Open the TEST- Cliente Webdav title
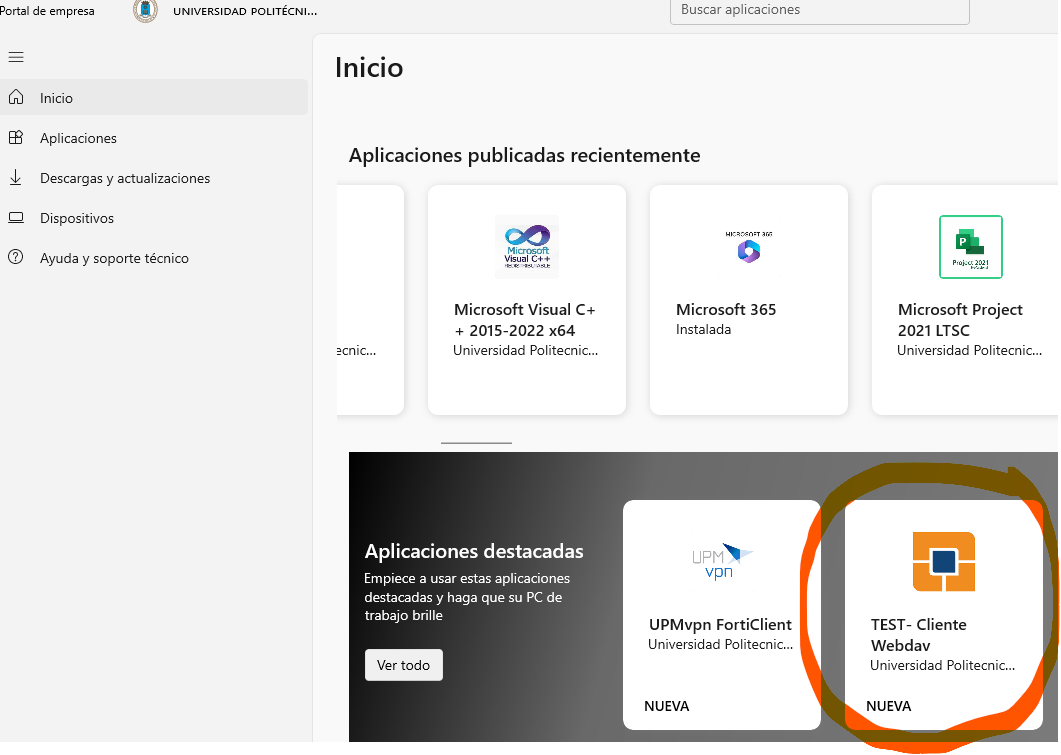Screen dimensions: 1061x755 [x=918, y=635]
